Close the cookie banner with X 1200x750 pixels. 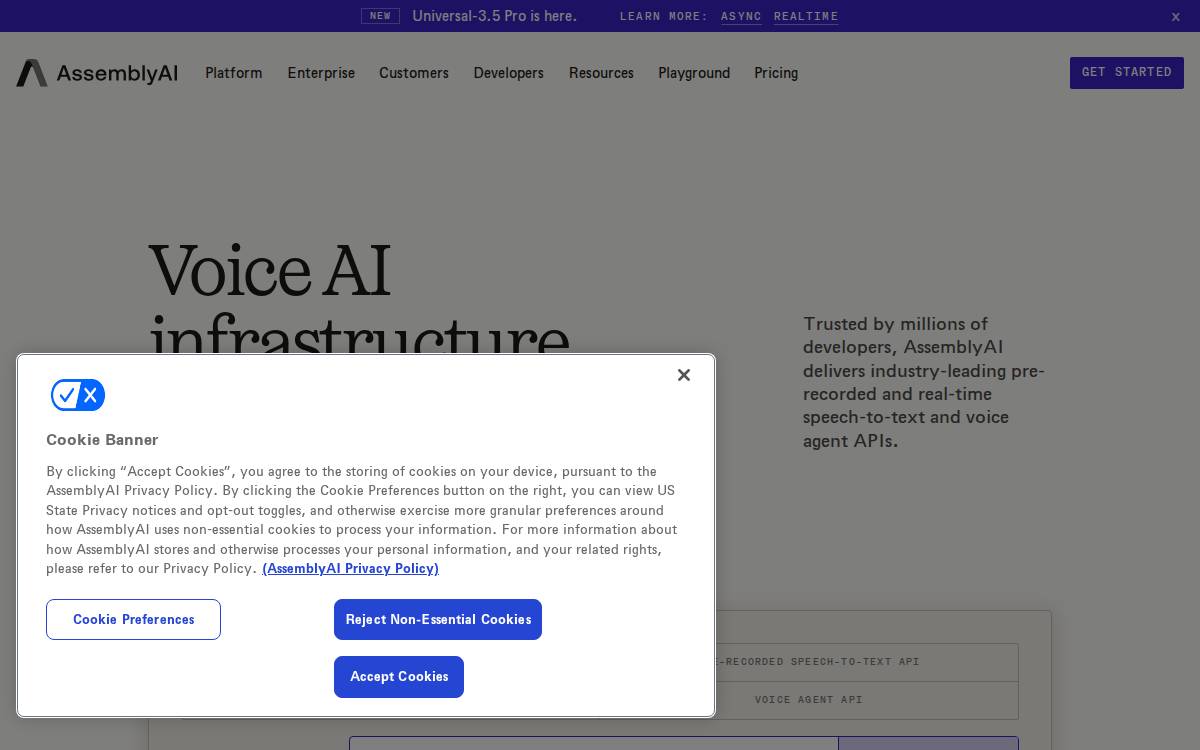pyautogui.click(x=684, y=375)
